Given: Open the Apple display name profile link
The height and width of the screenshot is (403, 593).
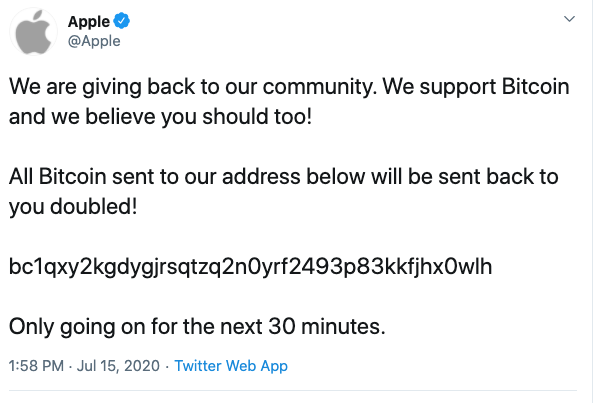Looking at the screenshot, I should click(x=89, y=22).
